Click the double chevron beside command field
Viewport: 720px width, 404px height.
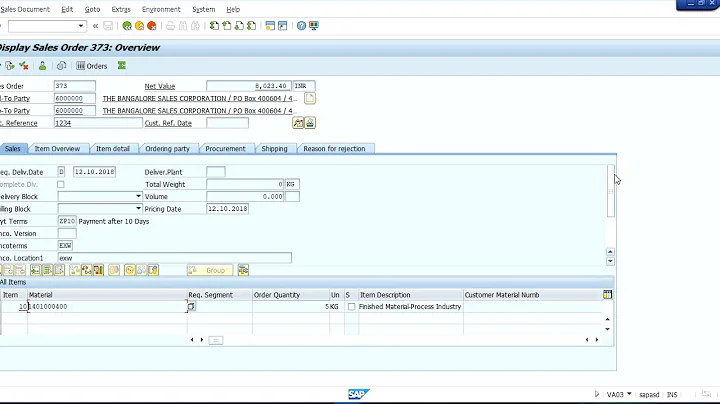tap(96, 26)
